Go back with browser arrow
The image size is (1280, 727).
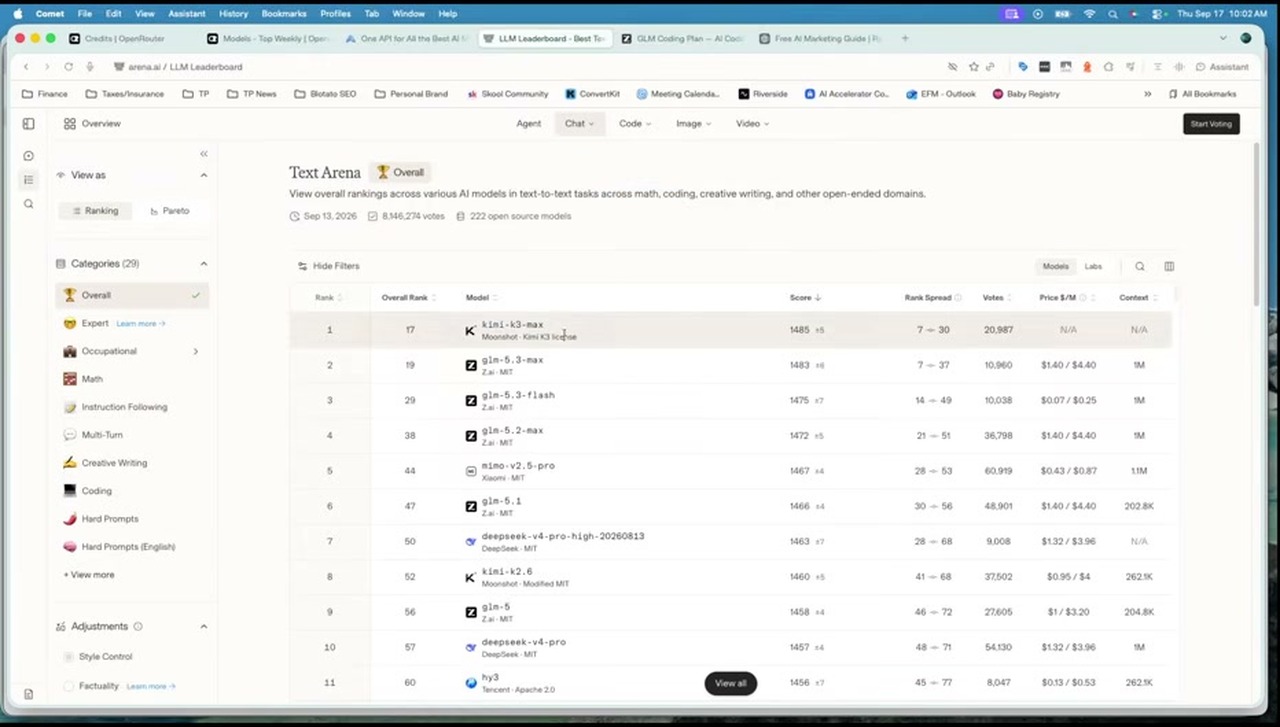point(26,67)
